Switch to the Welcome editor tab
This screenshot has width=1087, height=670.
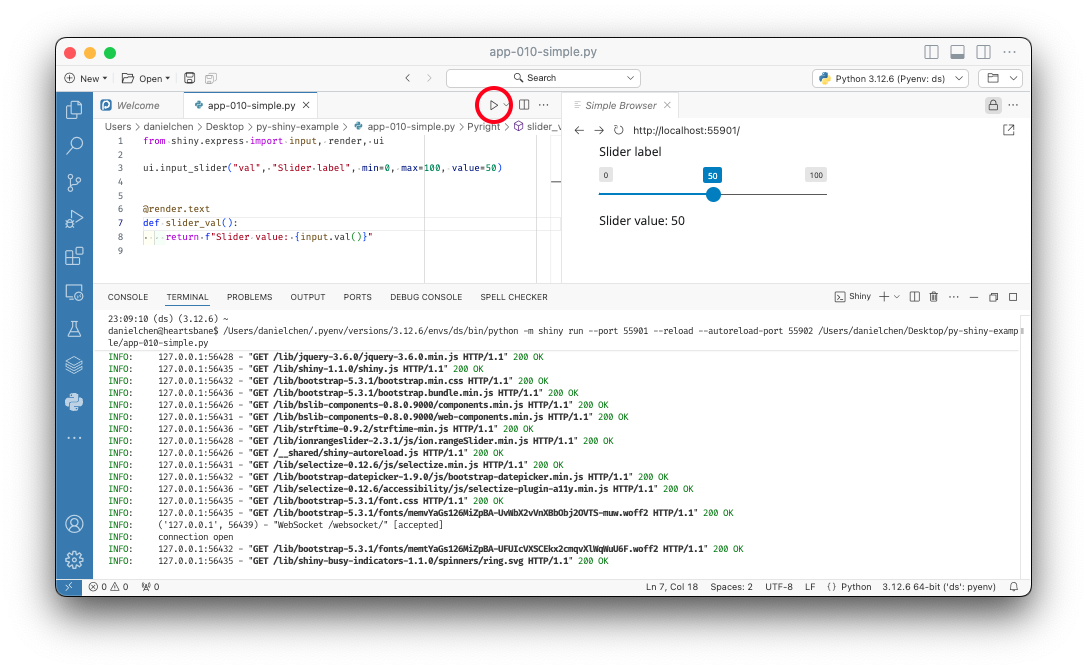tap(137, 105)
